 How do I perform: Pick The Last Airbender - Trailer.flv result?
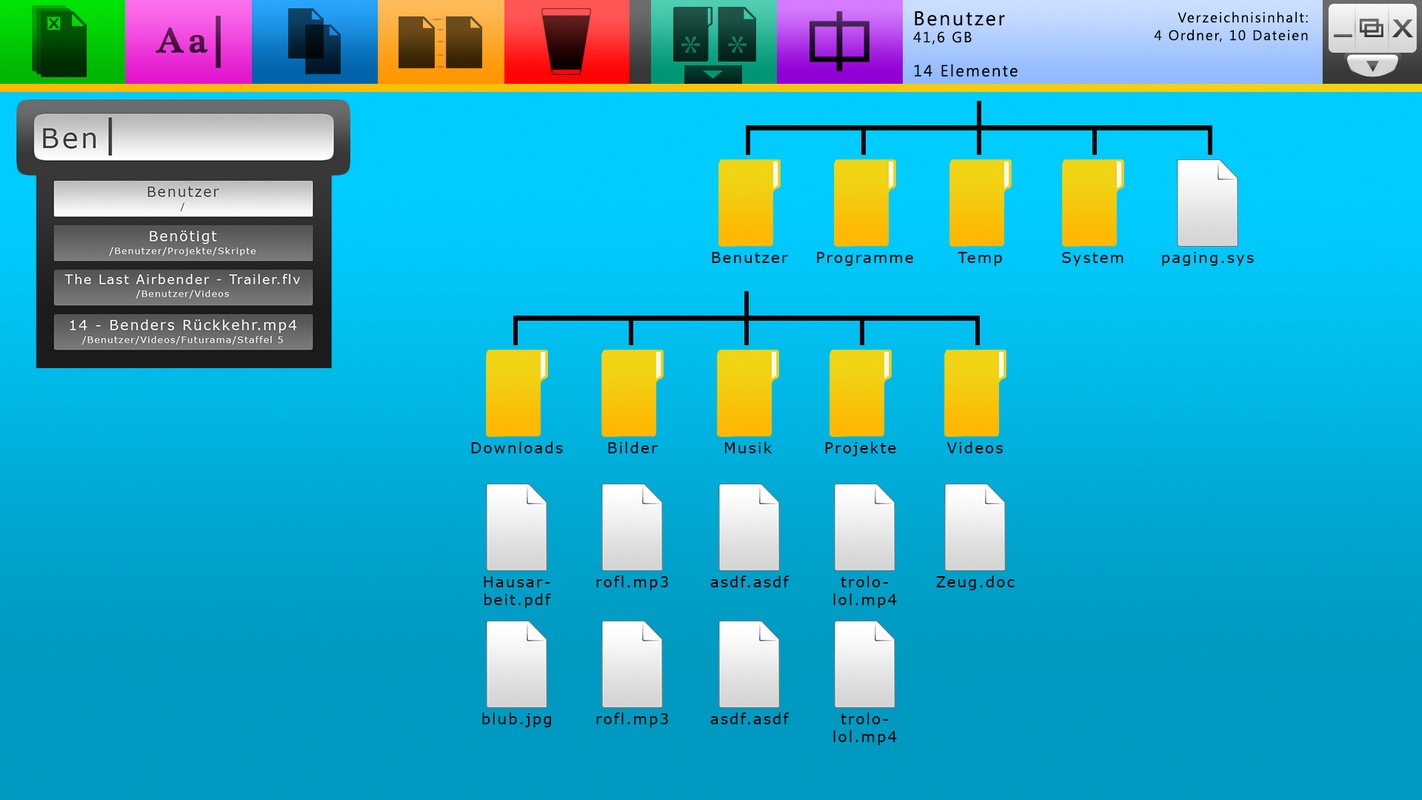pos(183,286)
